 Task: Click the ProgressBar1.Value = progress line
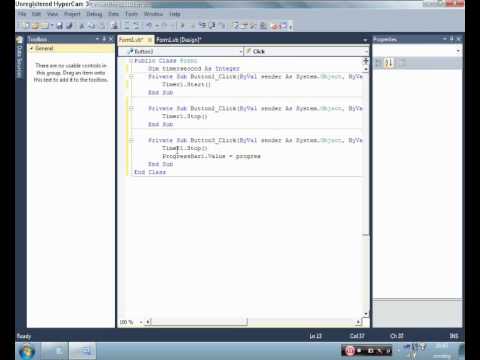pos(211,156)
